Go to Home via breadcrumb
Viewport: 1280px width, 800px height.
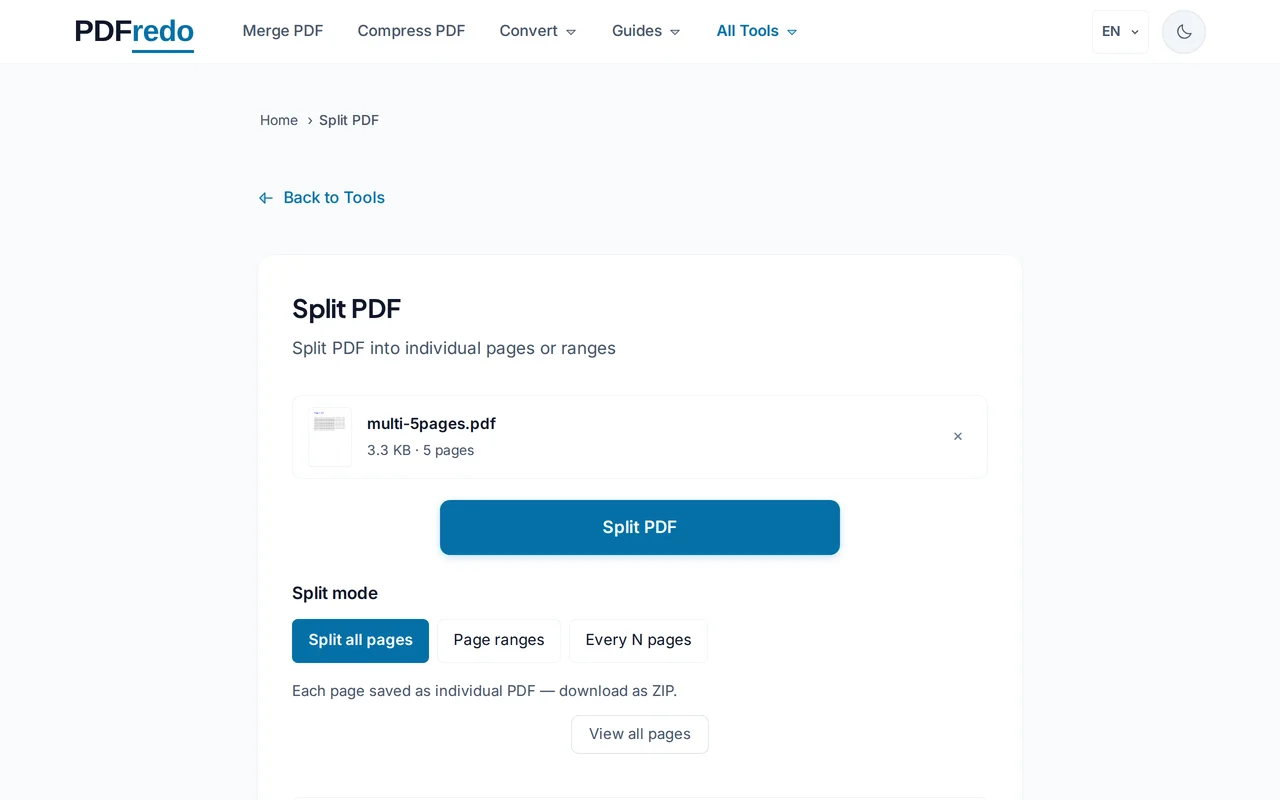pyautogui.click(x=279, y=120)
